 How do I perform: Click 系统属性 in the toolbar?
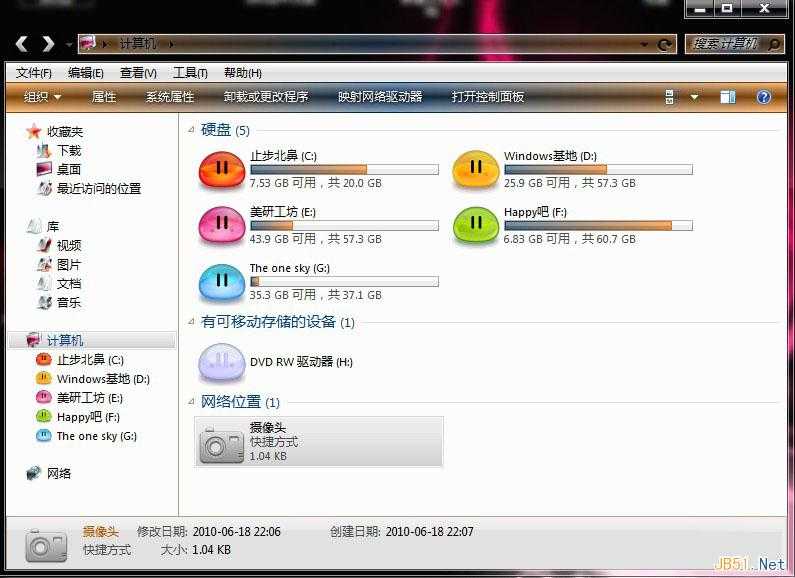point(170,96)
